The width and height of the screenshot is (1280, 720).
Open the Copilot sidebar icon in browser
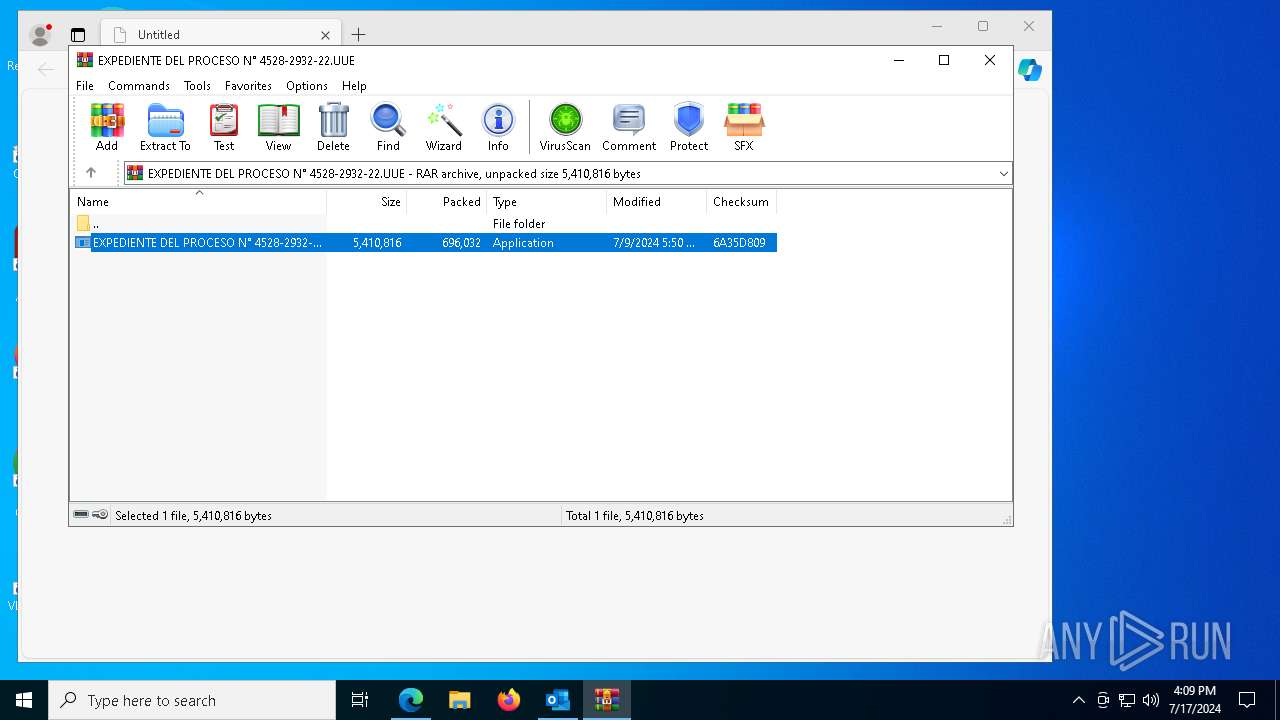click(x=1030, y=70)
